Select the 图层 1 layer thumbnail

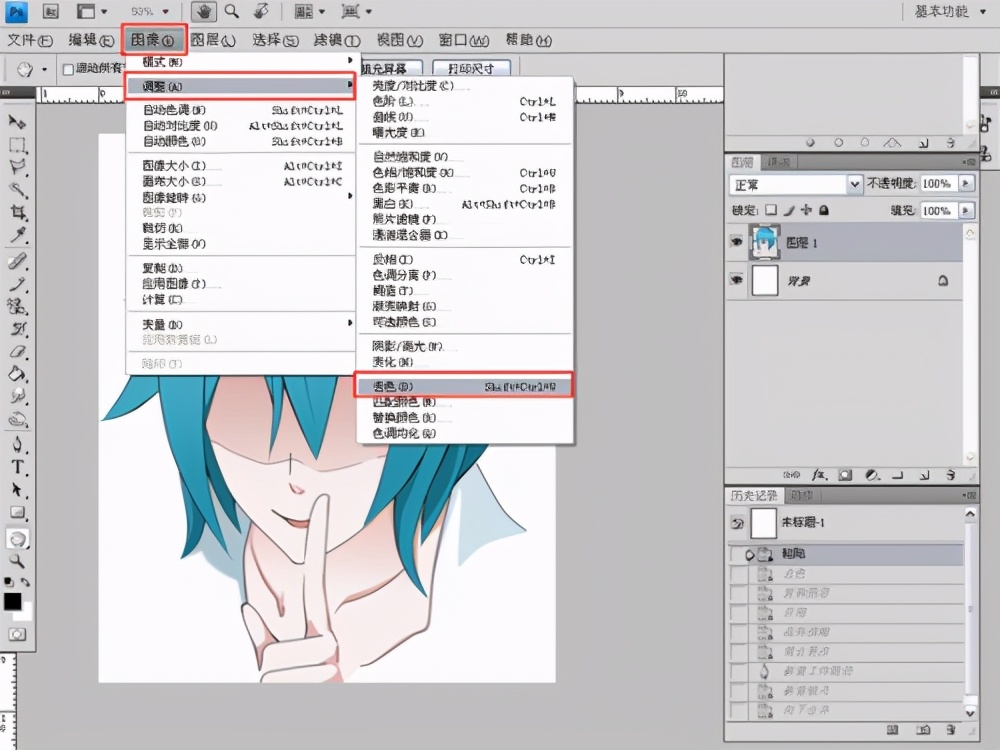coord(765,242)
